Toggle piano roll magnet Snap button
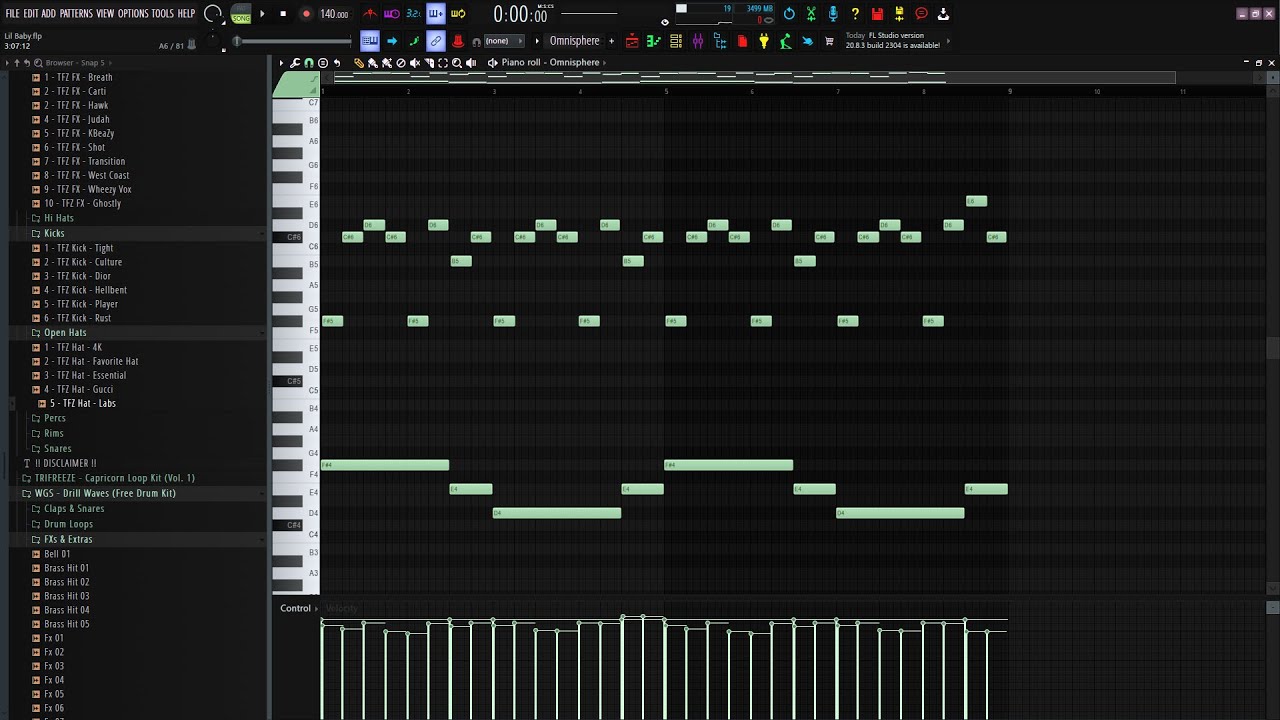Screen dimensions: 1280x720 point(309,62)
